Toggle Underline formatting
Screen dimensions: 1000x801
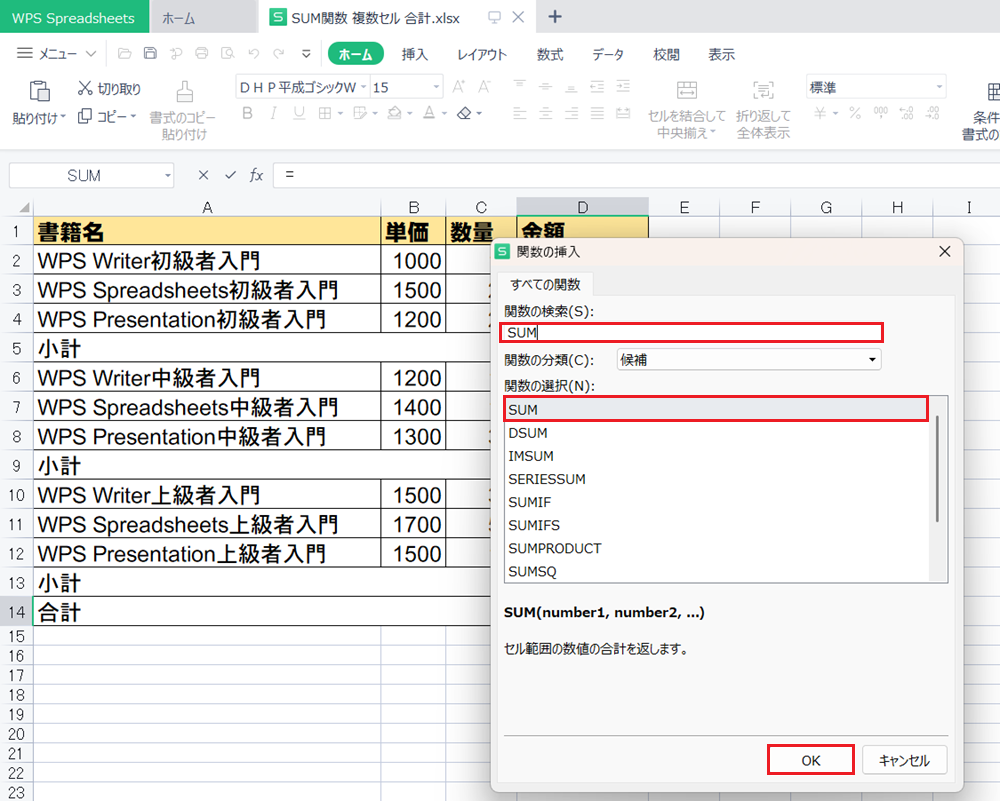pyautogui.click(x=298, y=114)
